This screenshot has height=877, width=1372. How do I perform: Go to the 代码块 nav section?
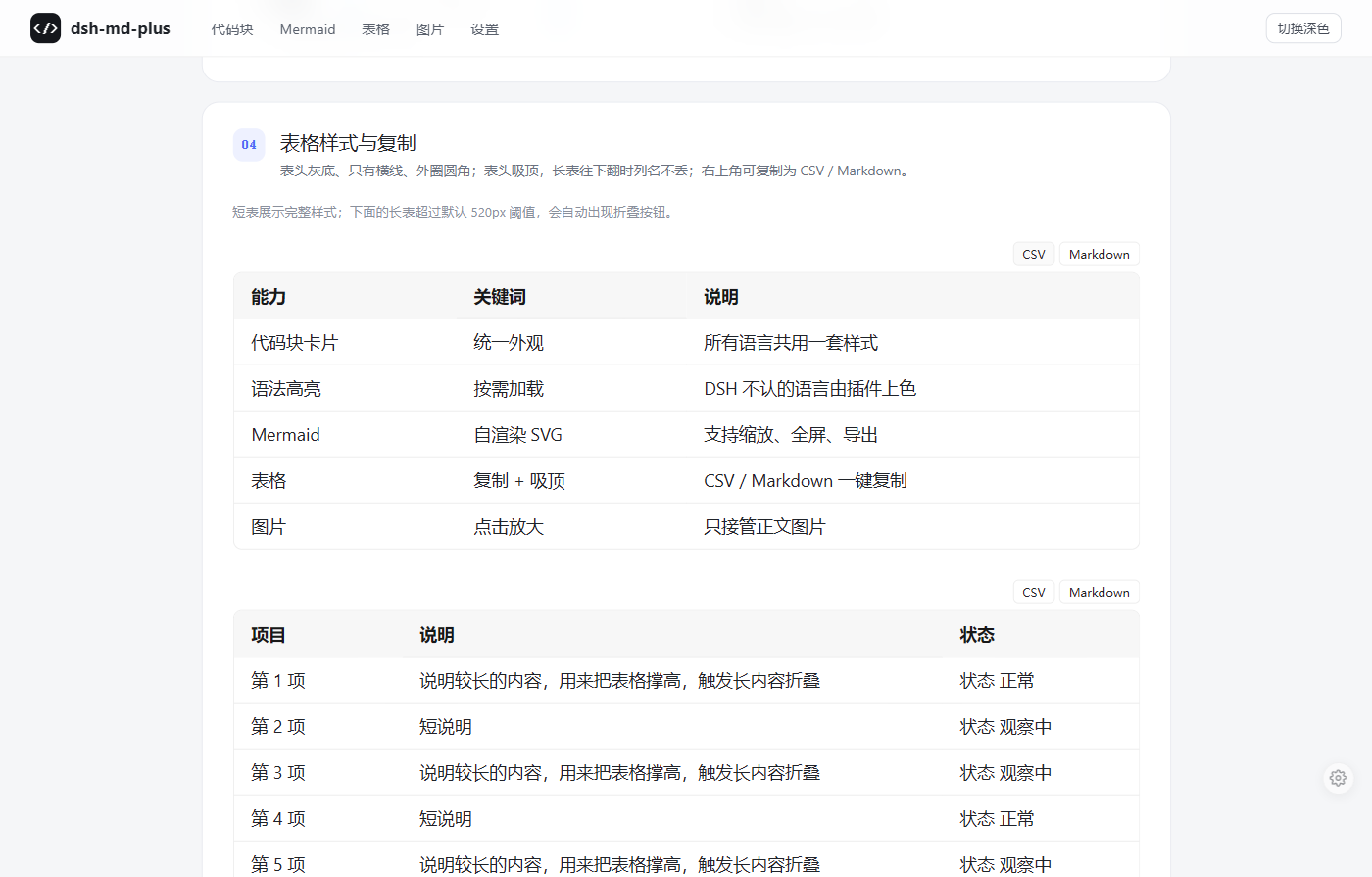(232, 29)
